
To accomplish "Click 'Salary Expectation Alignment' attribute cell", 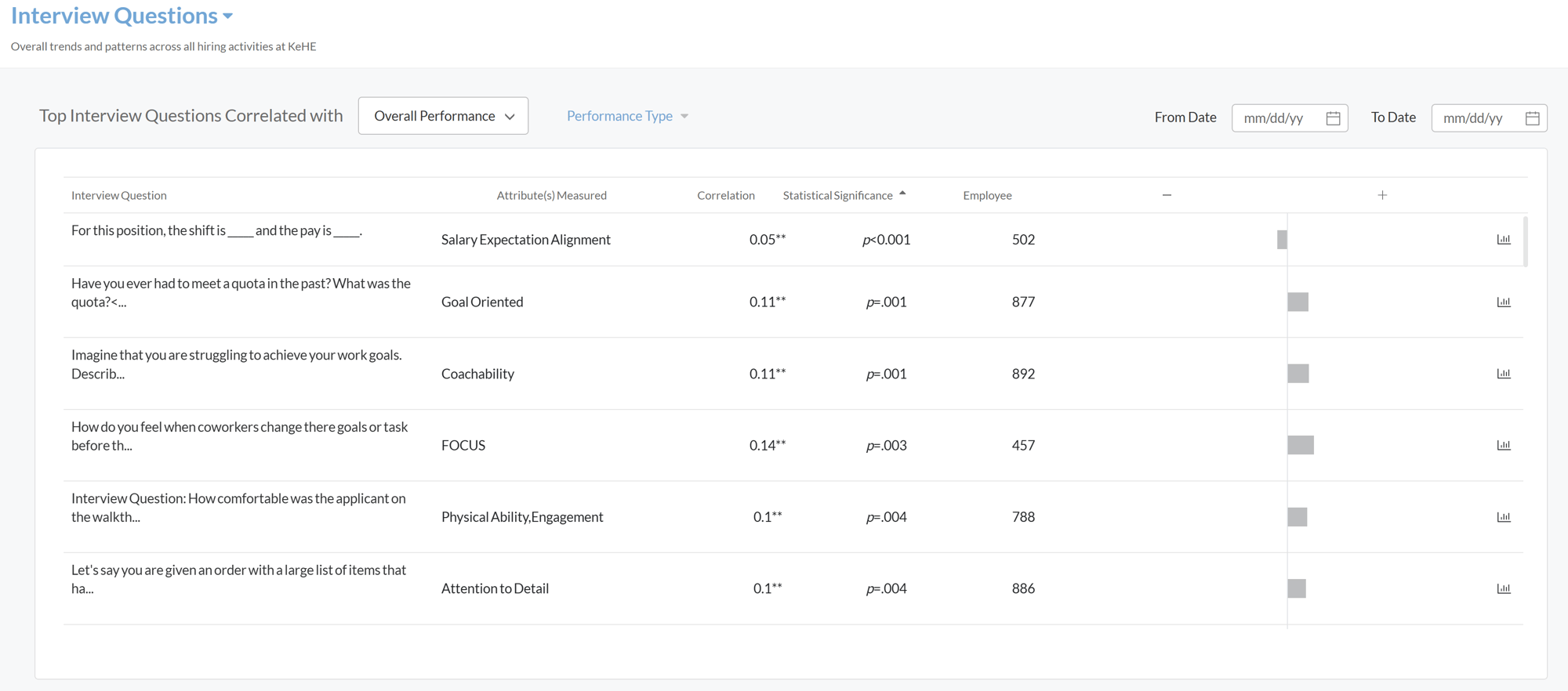I will 525,240.
